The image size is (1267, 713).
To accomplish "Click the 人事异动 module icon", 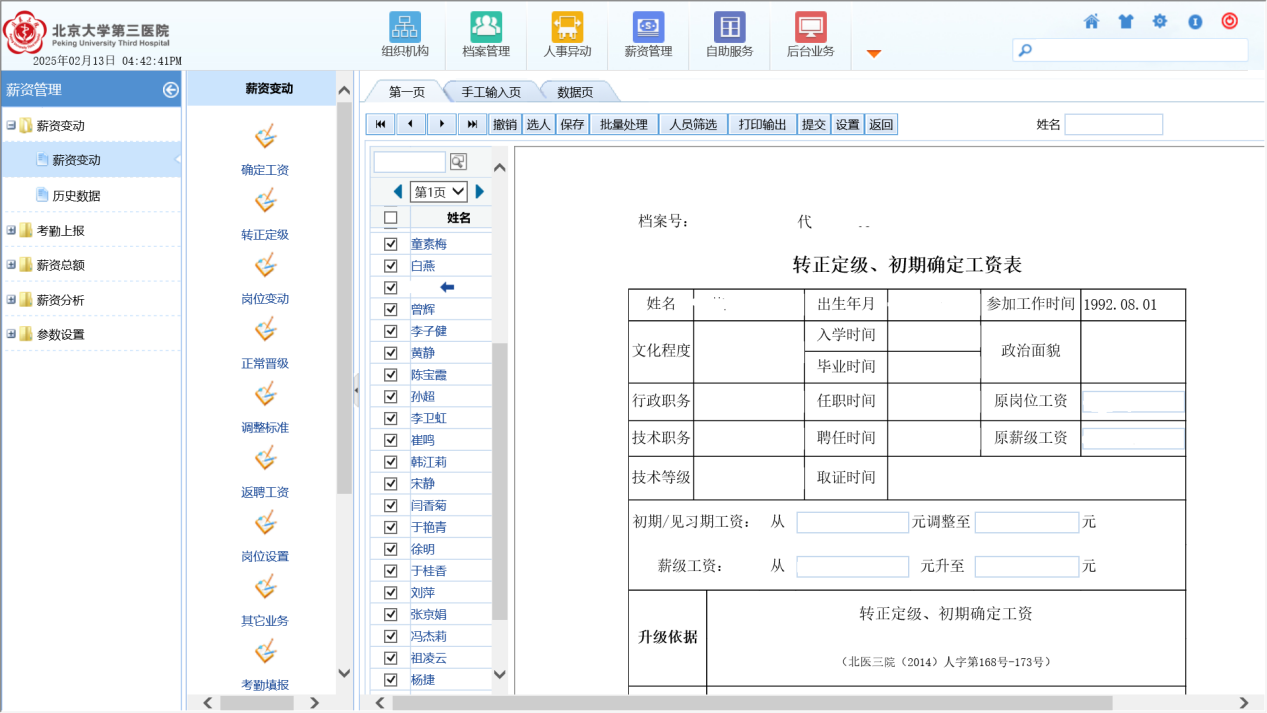I will pos(567,27).
